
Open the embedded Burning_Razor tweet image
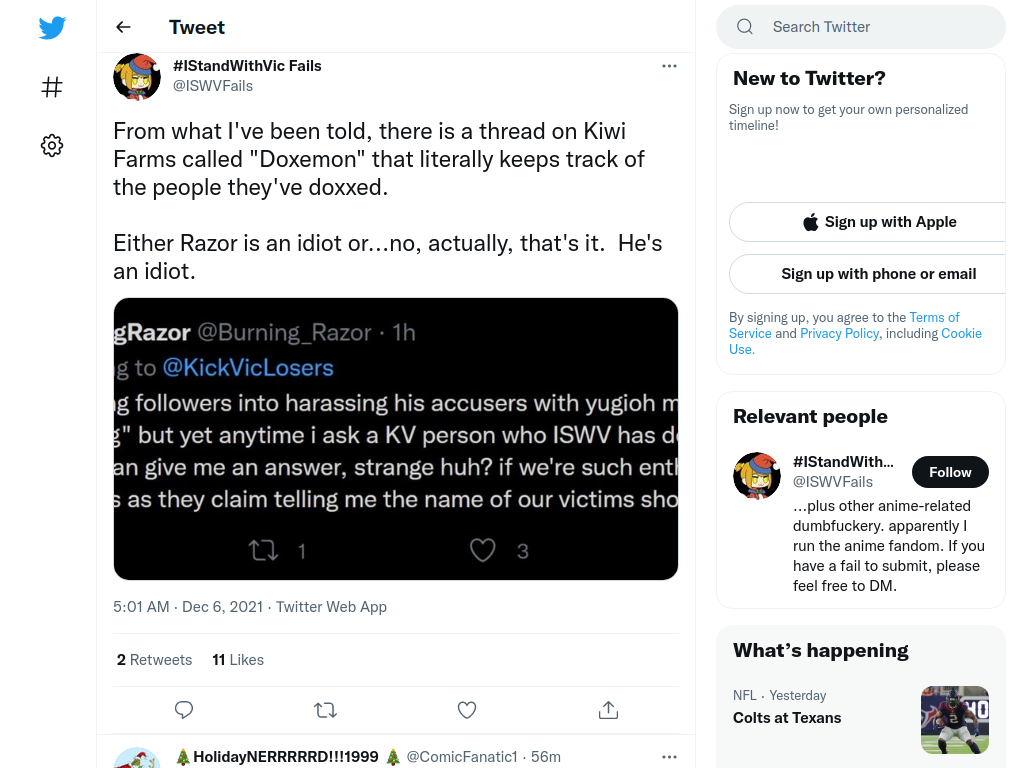click(396, 439)
